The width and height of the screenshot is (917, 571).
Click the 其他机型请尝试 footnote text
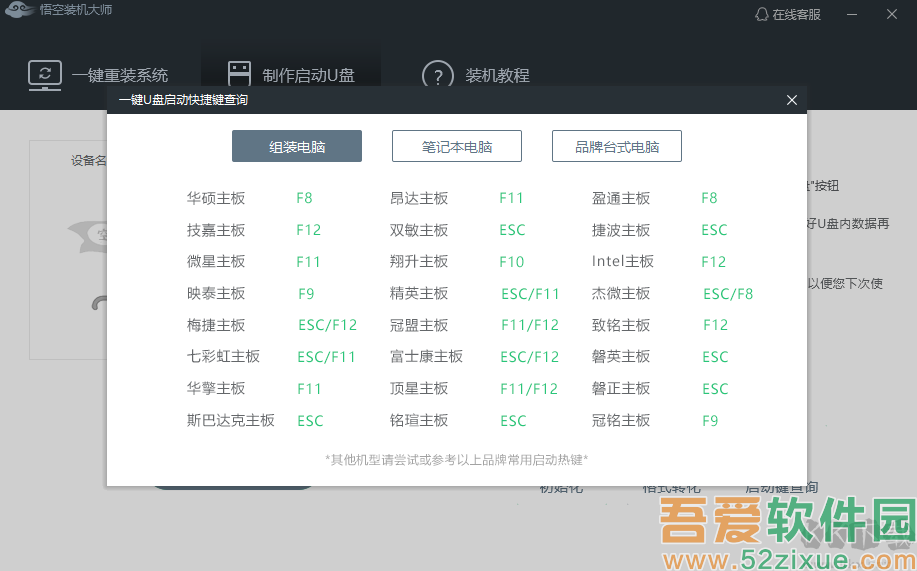(457, 460)
